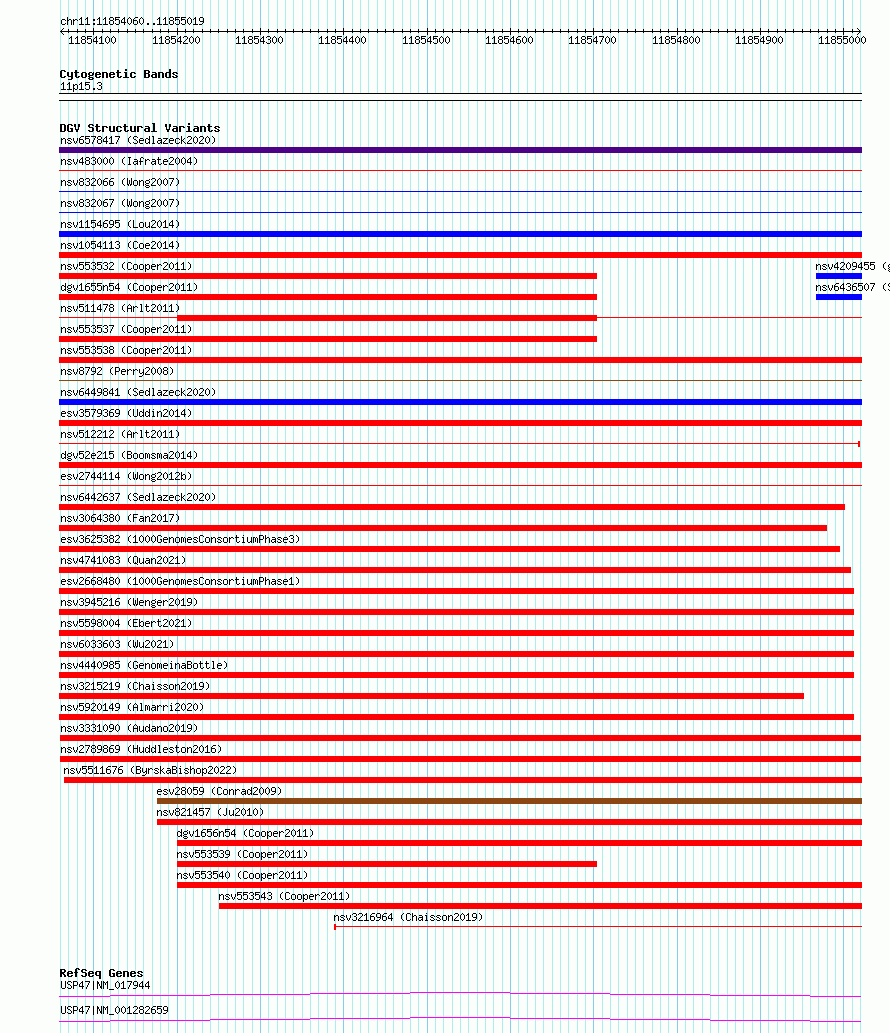Click the chr11:11854060..11855019 region label

132,21
